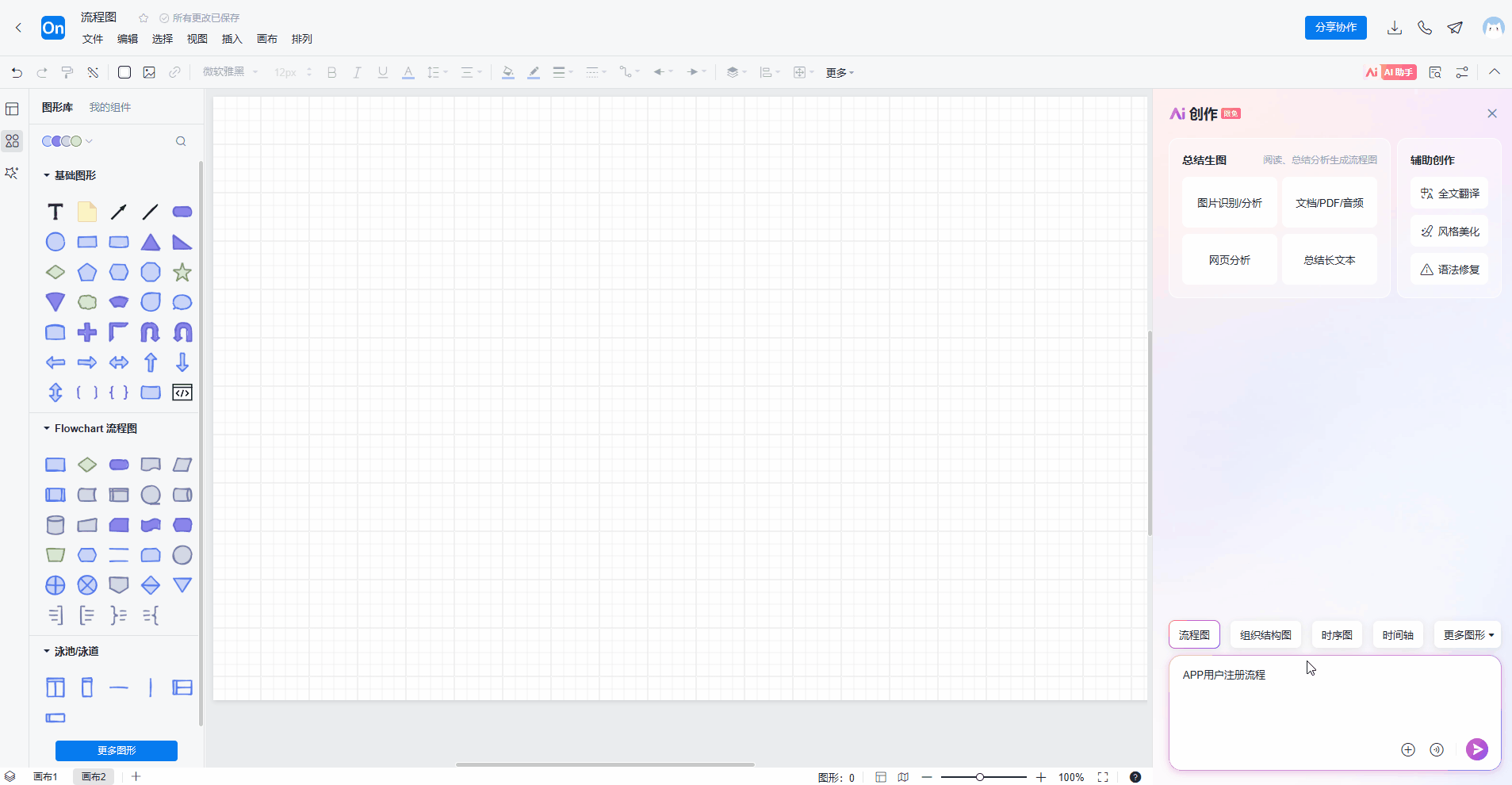Click the undo arrow icon

pos(17,72)
